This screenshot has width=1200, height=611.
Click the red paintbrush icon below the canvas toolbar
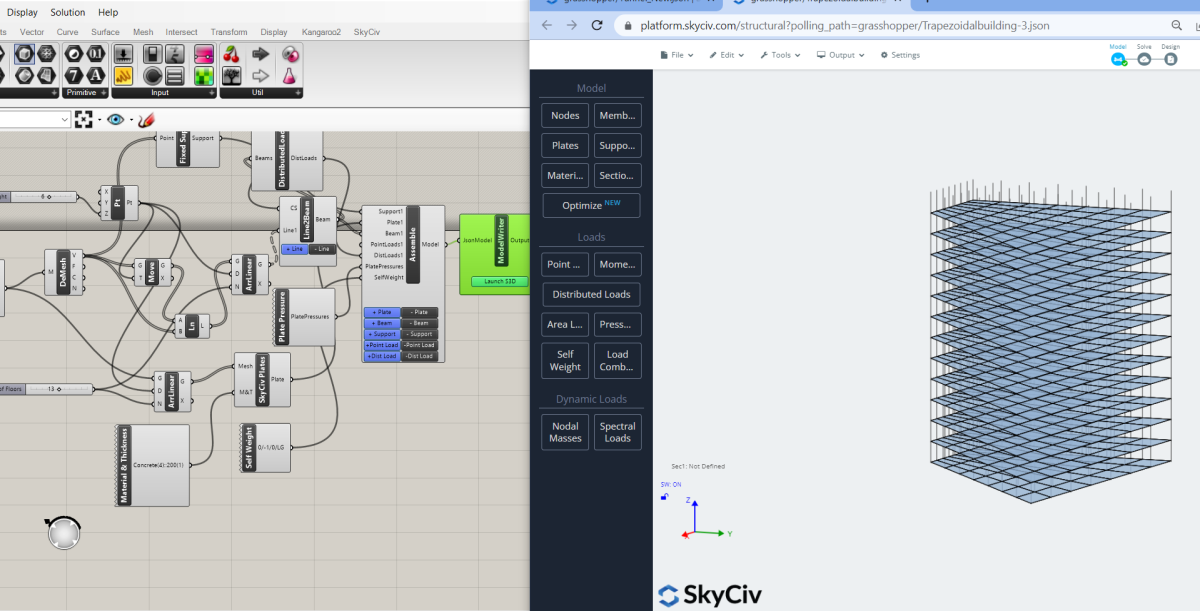pyautogui.click(x=148, y=119)
